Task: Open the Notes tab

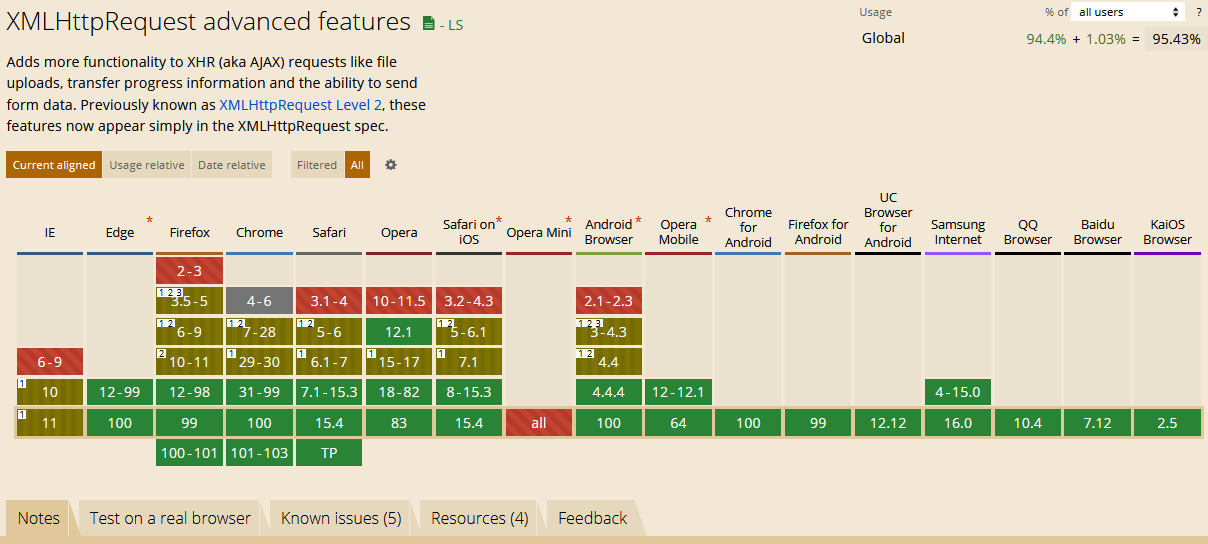Action: click(x=39, y=518)
